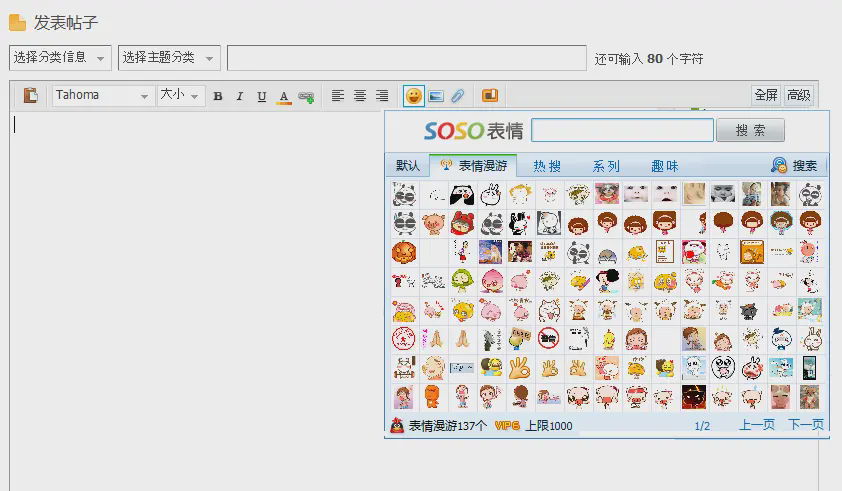842x491 pixels.
Task: Switch to the 默认 emoticon tab
Action: [x=408, y=166]
